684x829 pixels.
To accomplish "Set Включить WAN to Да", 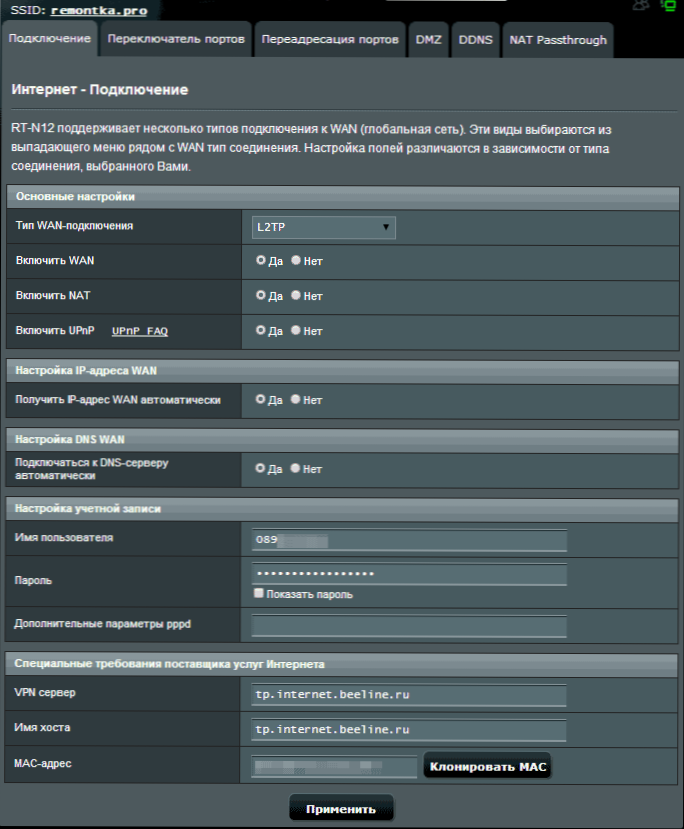I will point(261,260).
